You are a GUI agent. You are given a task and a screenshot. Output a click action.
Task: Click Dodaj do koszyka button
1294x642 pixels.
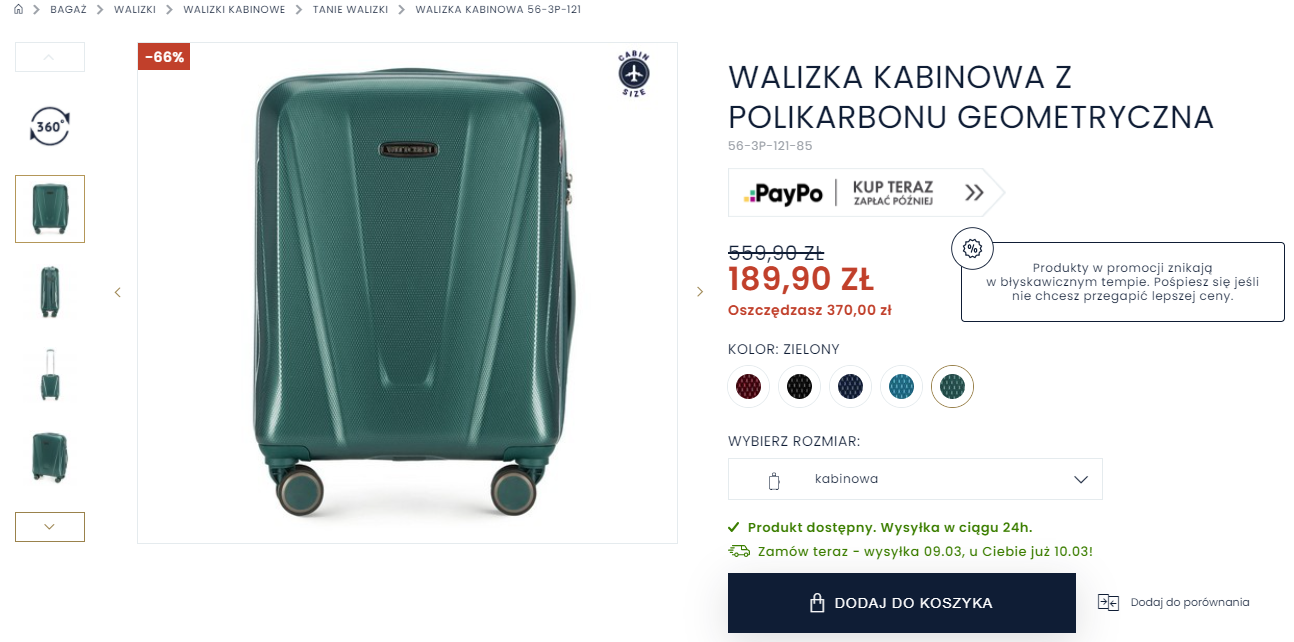[x=901, y=603]
